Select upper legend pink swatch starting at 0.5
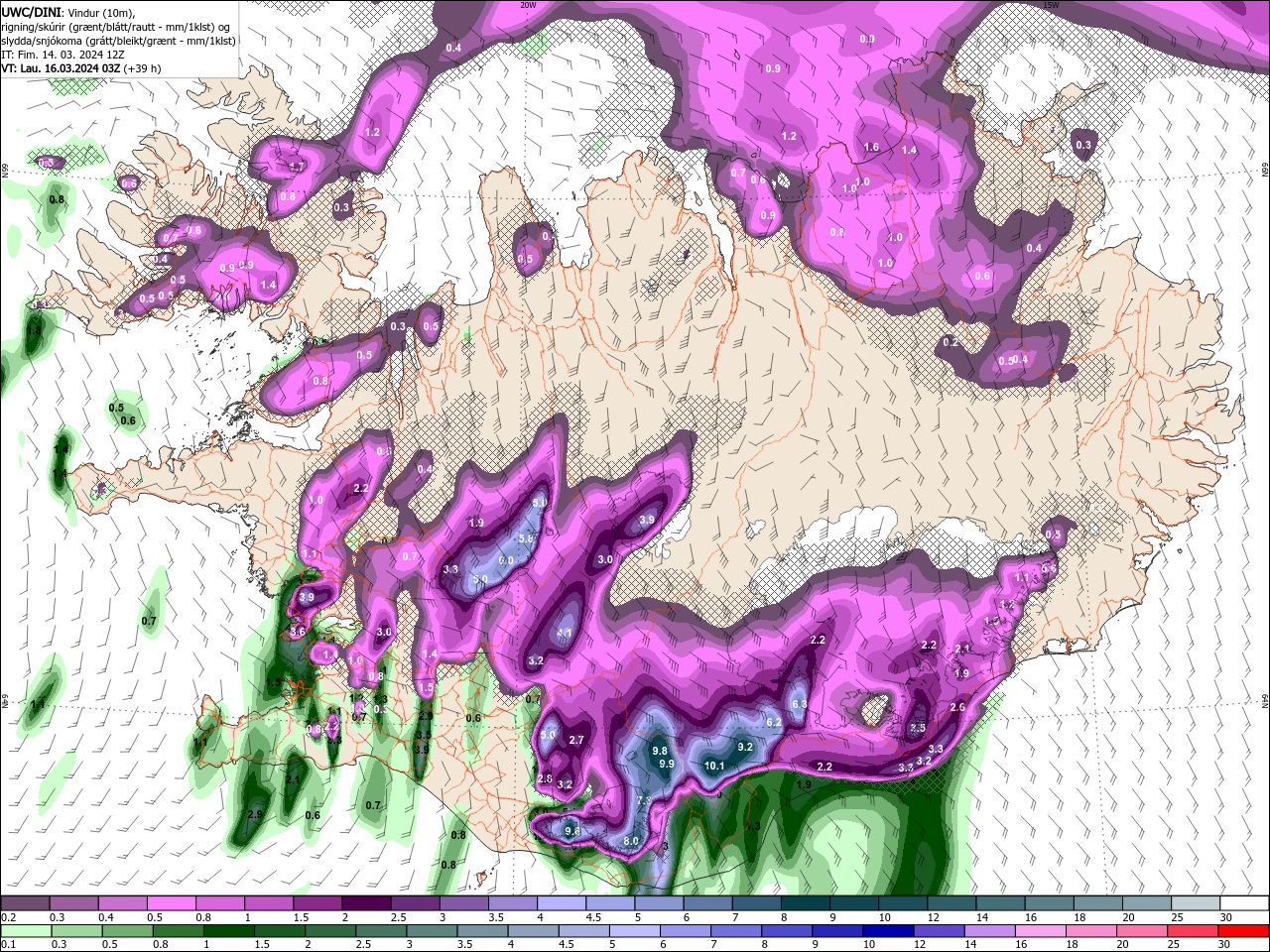This screenshot has height=952, width=1270. coord(171,903)
